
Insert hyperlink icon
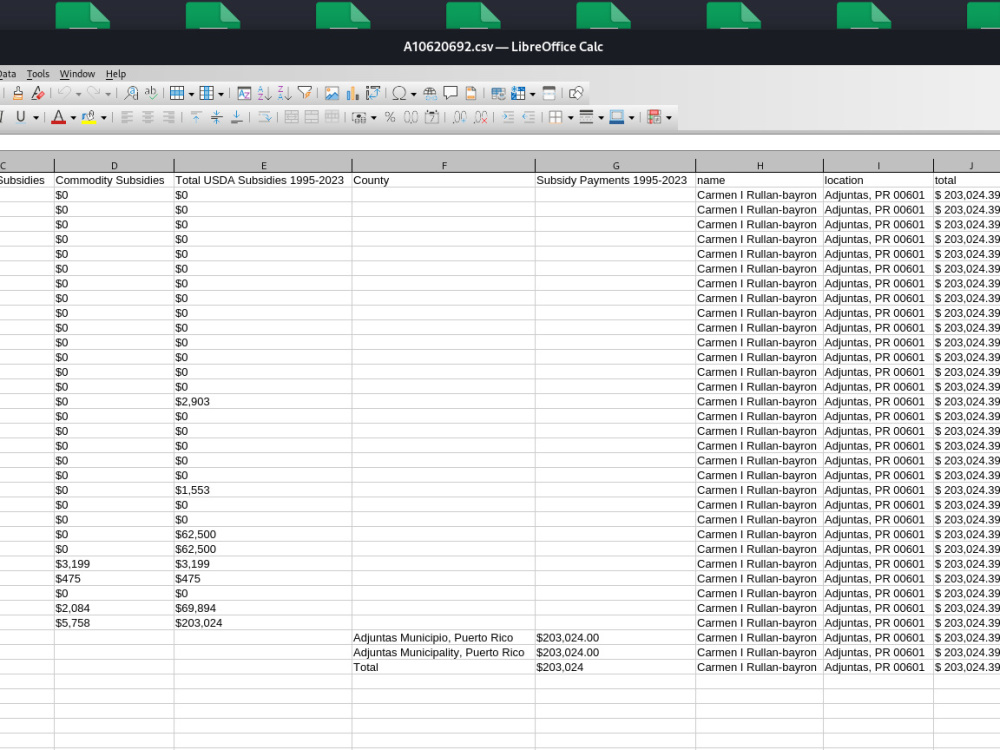(430, 94)
